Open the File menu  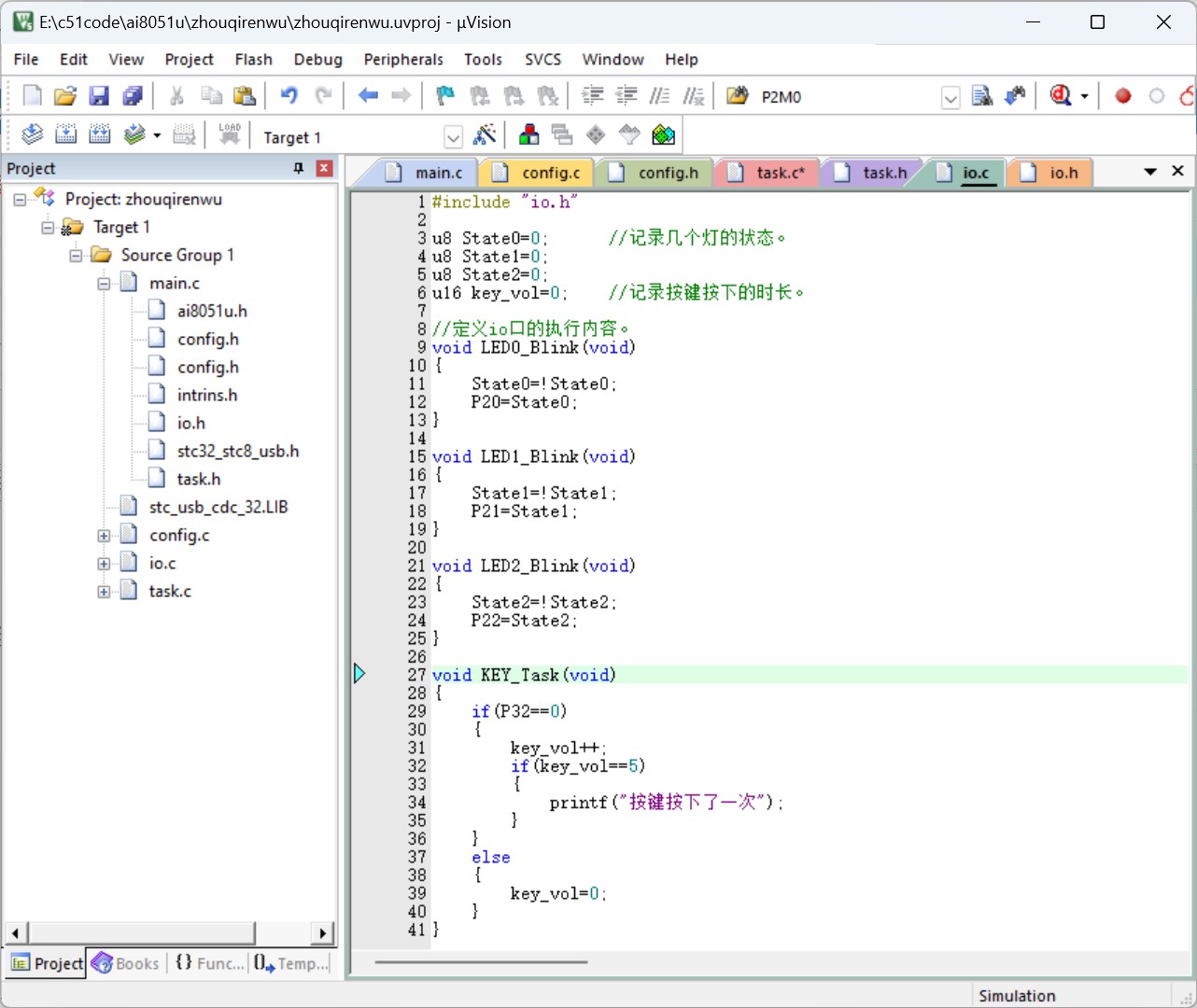click(26, 59)
